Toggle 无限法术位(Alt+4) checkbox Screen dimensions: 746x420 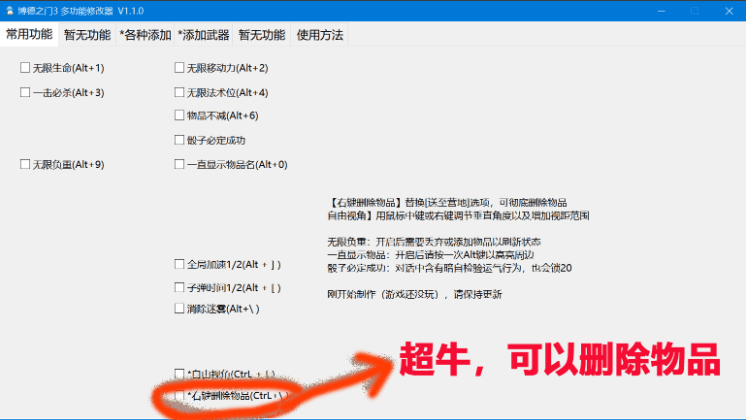(x=179, y=92)
